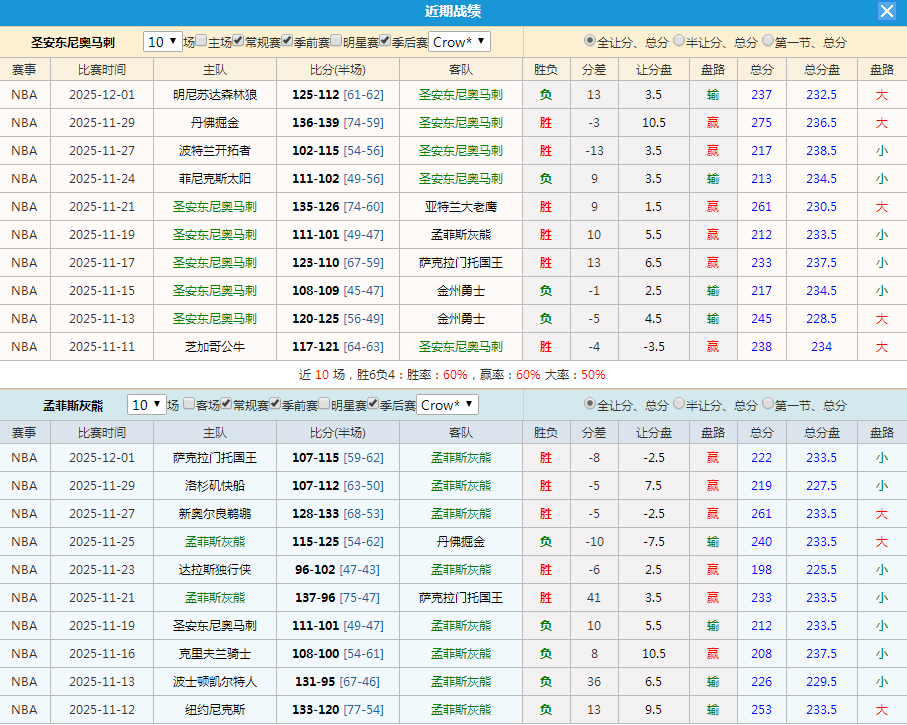
Task: Open the games count dropdown in the Grizzlies panel
Action: tap(148, 405)
